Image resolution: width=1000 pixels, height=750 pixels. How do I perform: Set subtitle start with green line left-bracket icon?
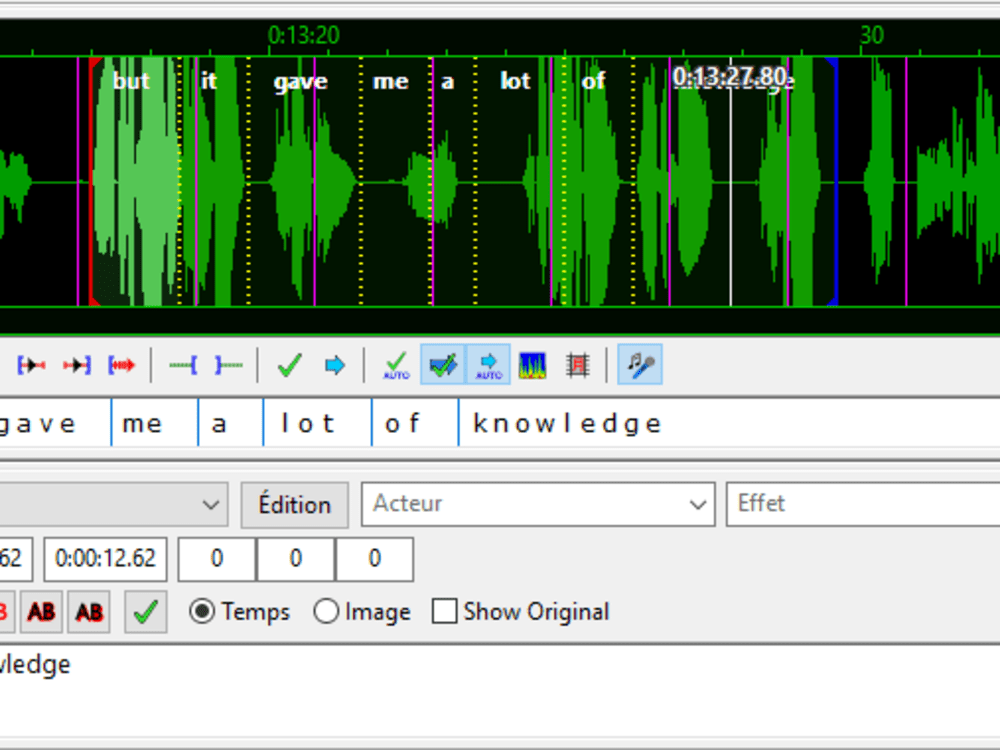click(x=183, y=365)
